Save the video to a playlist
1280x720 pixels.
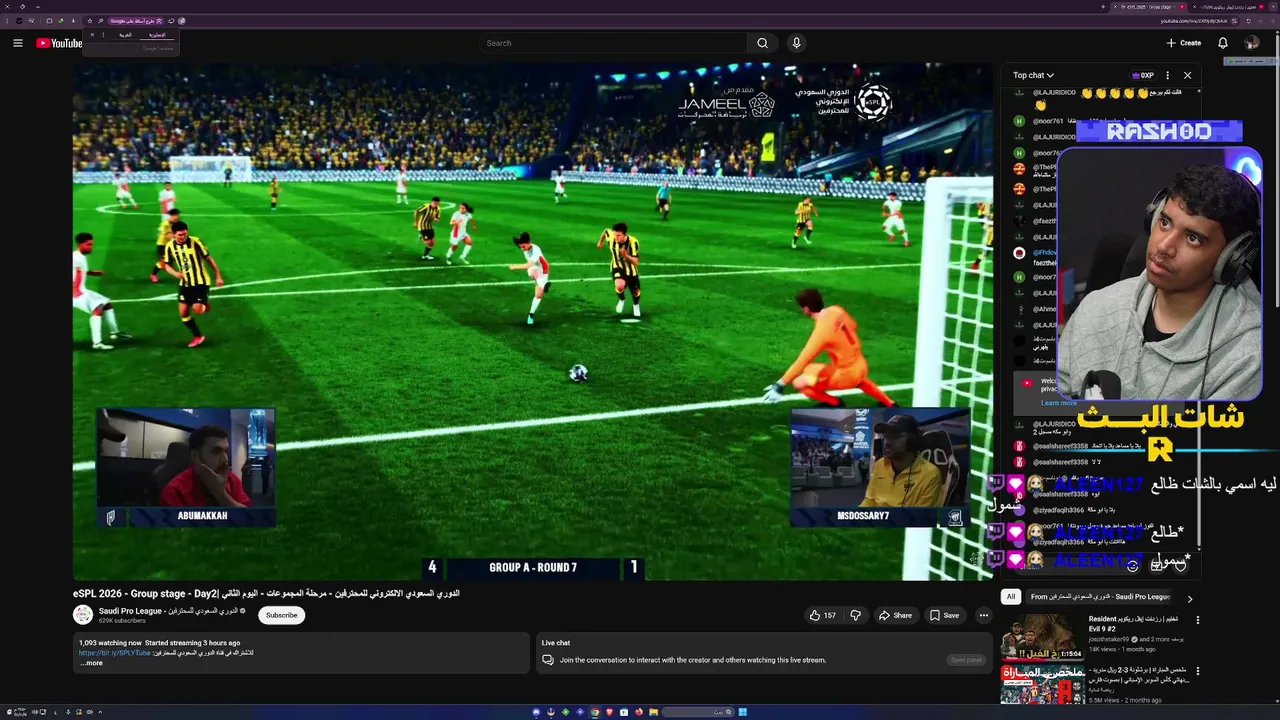(944, 615)
